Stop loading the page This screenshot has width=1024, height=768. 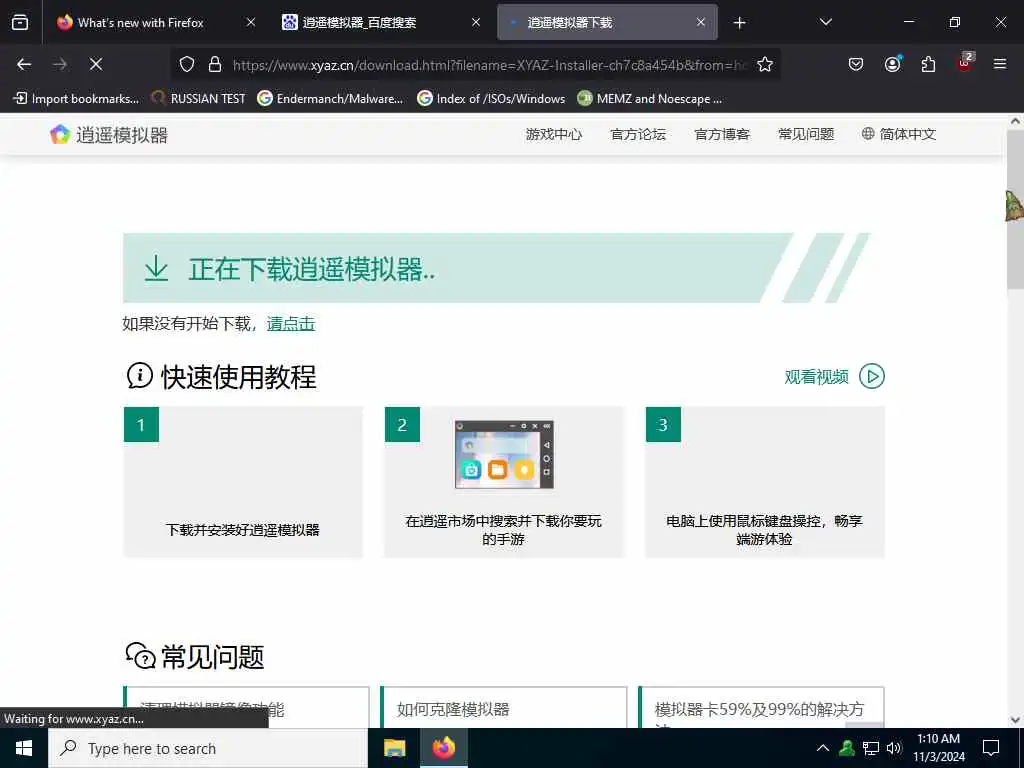point(96,64)
